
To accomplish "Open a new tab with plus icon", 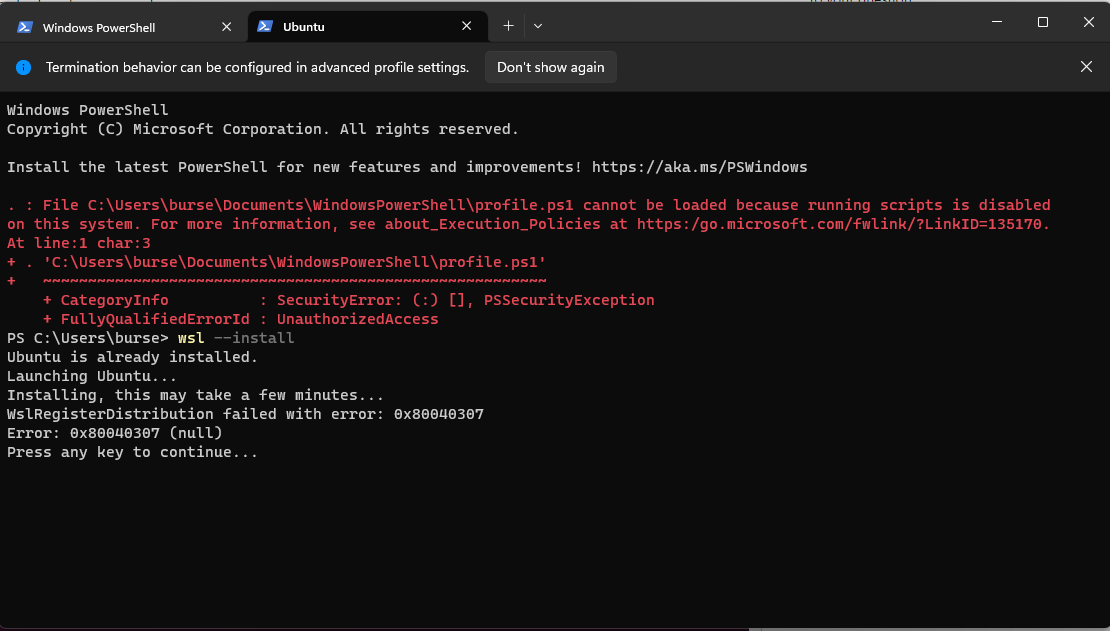I will pyautogui.click(x=508, y=26).
